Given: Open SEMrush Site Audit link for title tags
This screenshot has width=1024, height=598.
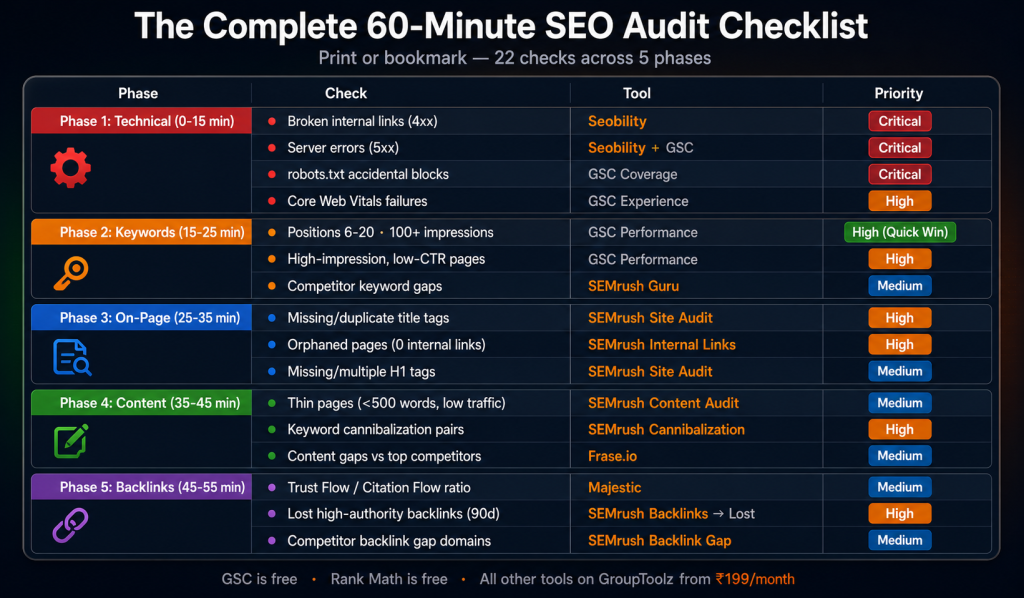Looking at the screenshot, I should pyautogui.click(x=650, y=318).
